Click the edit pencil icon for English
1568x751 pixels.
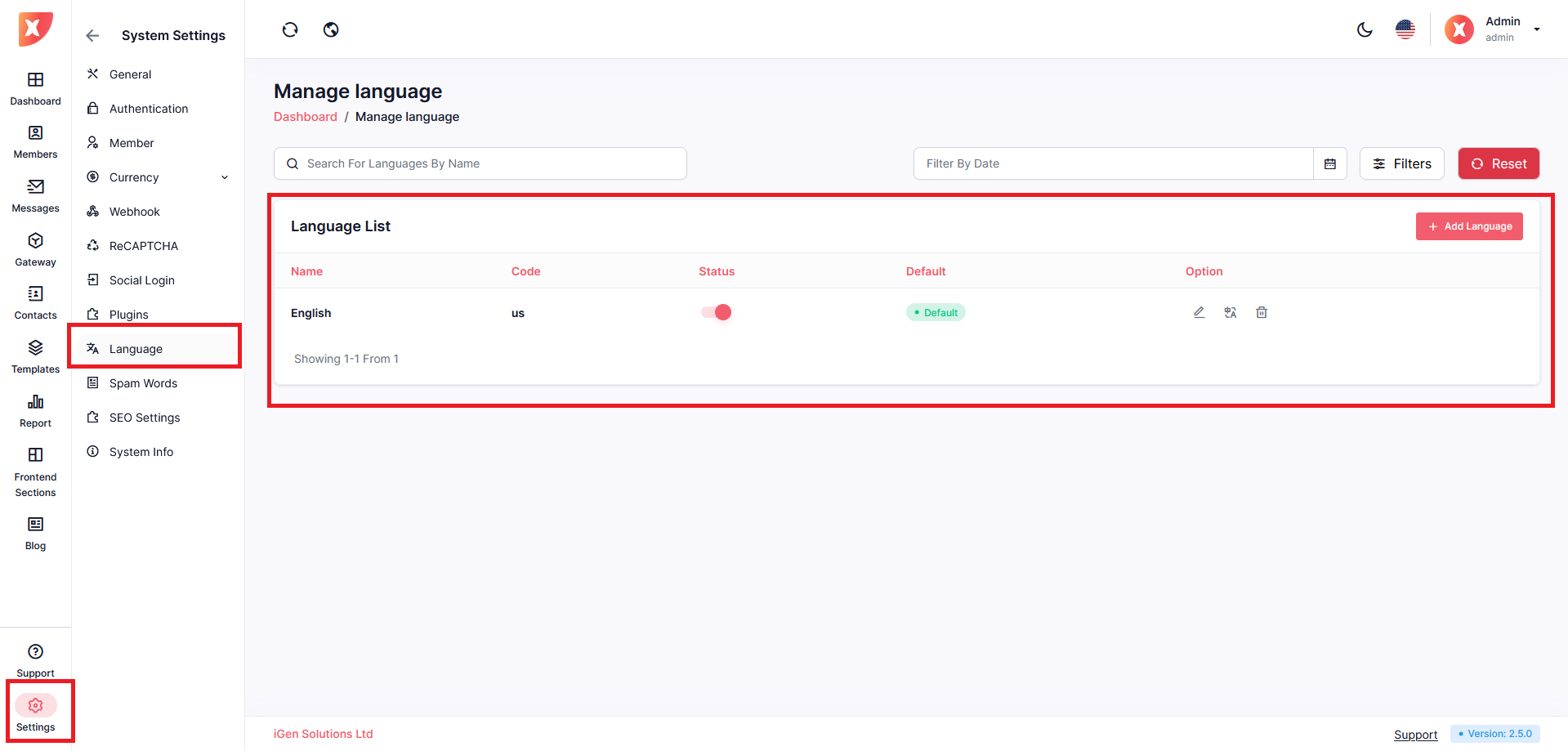[x=1199, y=312]
